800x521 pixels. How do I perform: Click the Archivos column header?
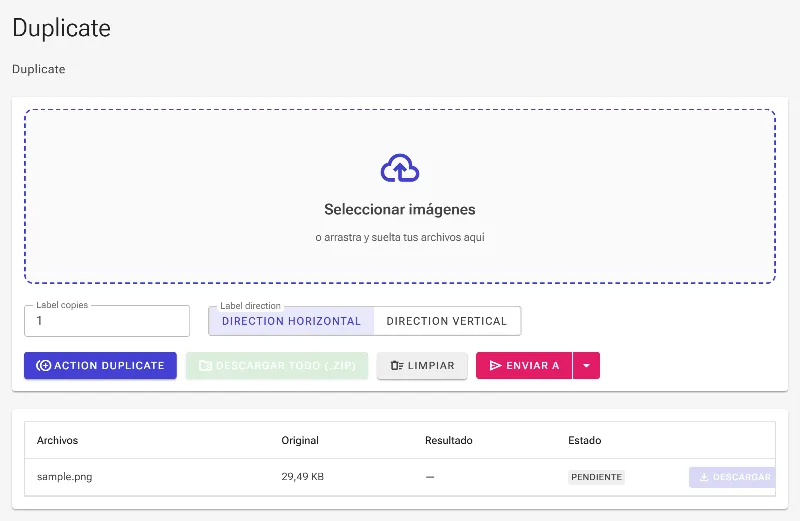58,440
